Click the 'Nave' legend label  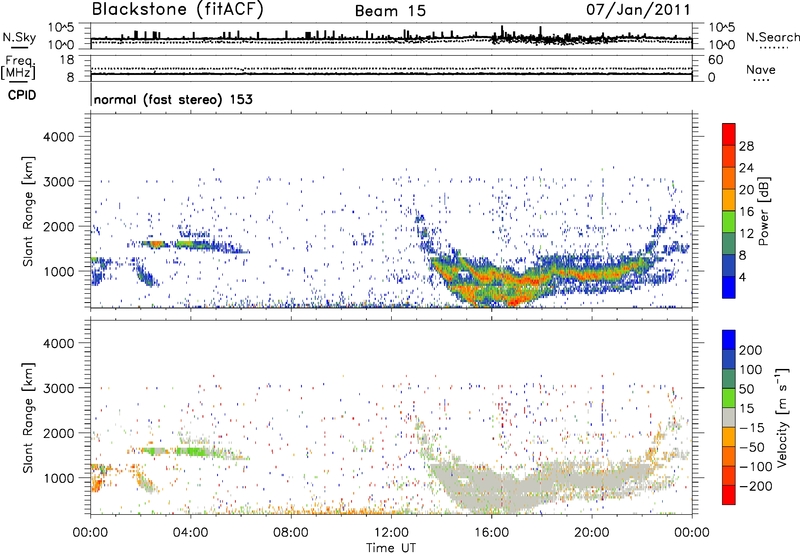tap(760, 70)
